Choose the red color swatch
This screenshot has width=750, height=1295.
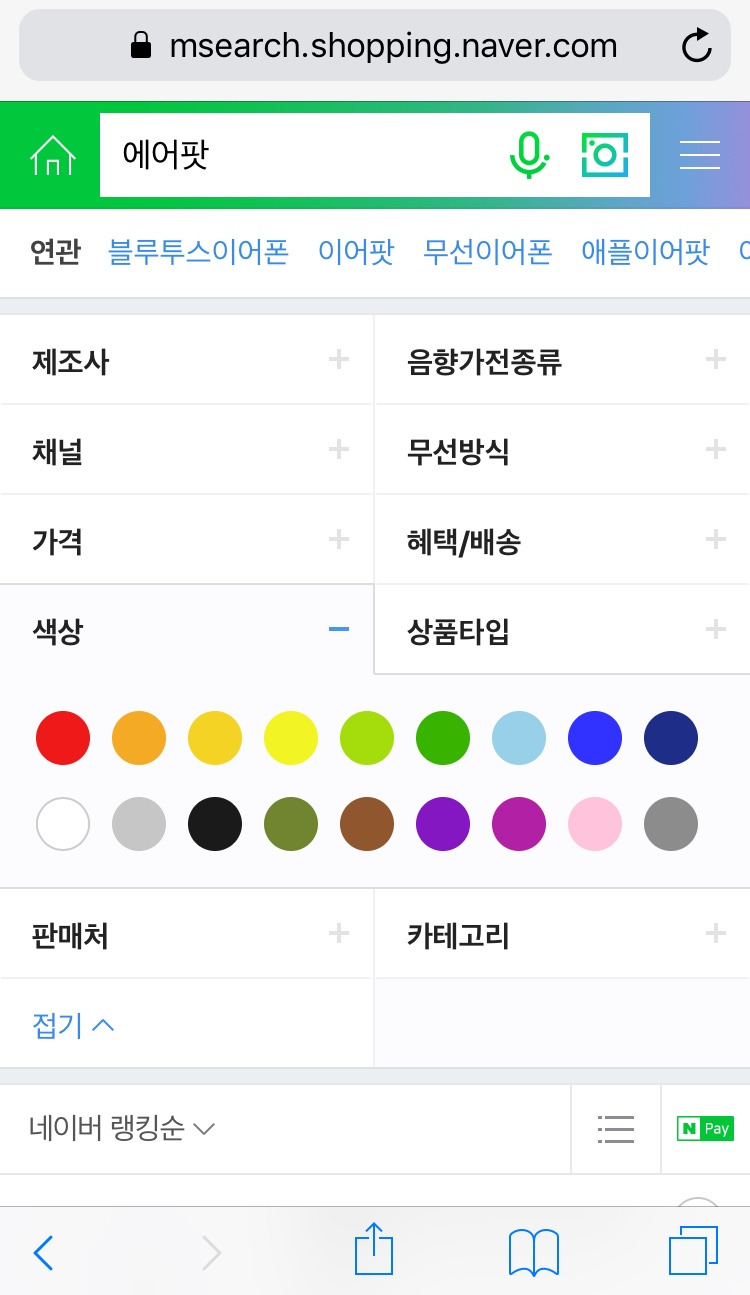[x=63, y=739]
